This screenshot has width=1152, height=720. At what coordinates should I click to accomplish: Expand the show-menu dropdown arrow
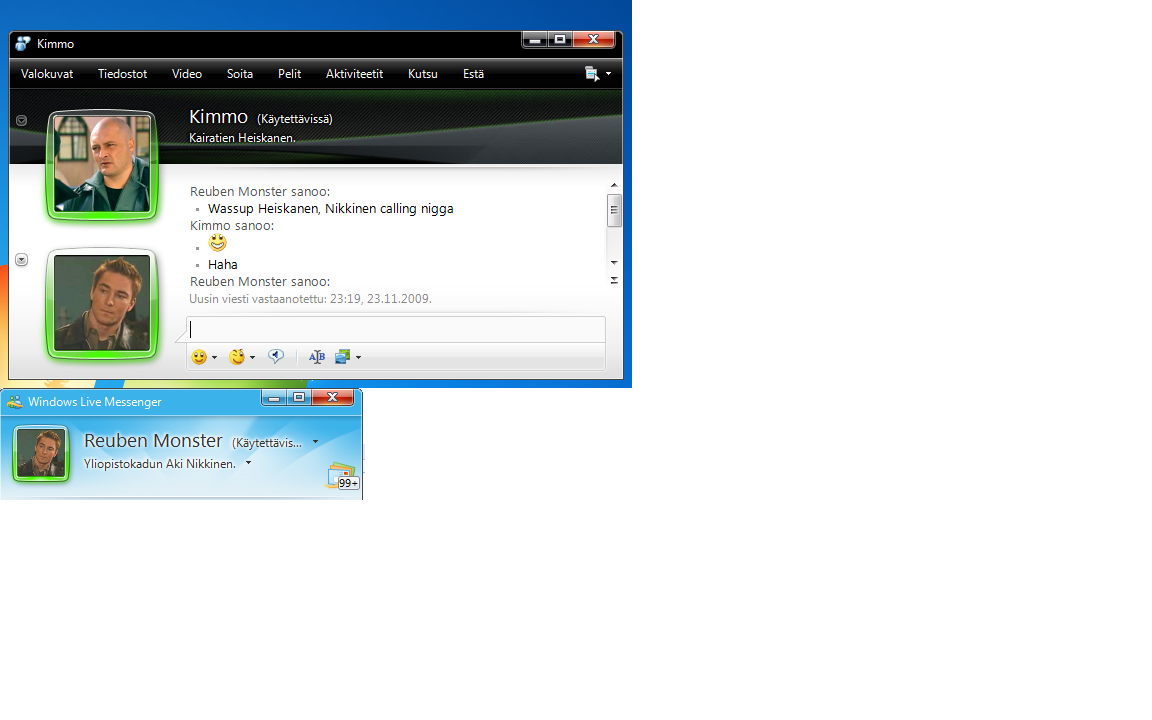coord(608,74)
